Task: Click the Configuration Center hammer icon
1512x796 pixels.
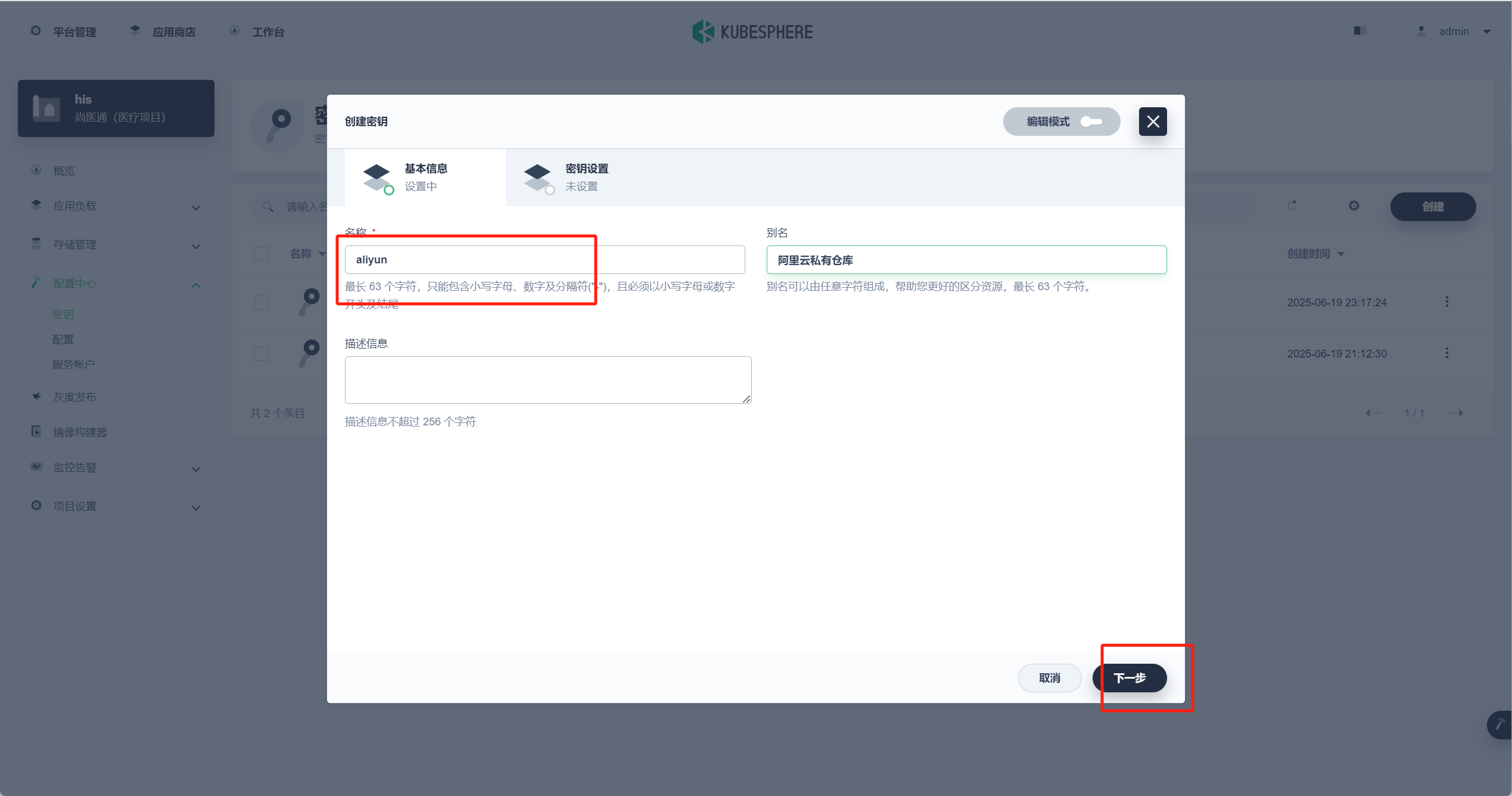Action: coord(36,282)
